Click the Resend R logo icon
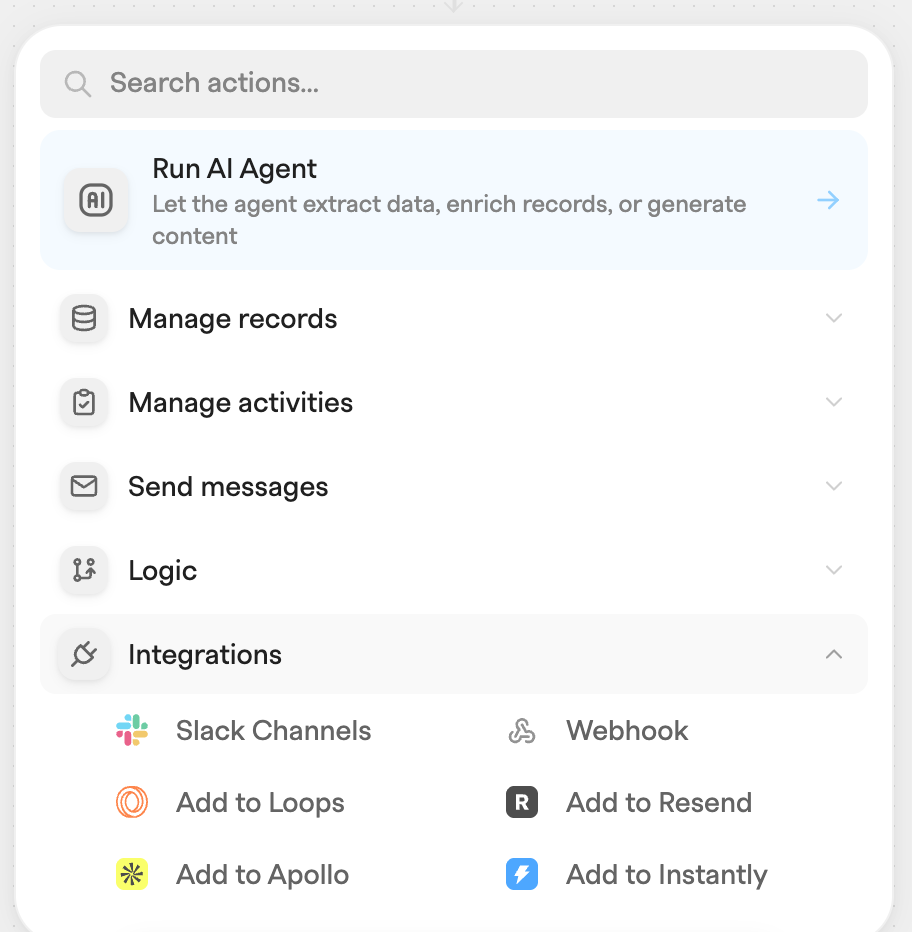The image size is (912, 932). pos(522,802)
